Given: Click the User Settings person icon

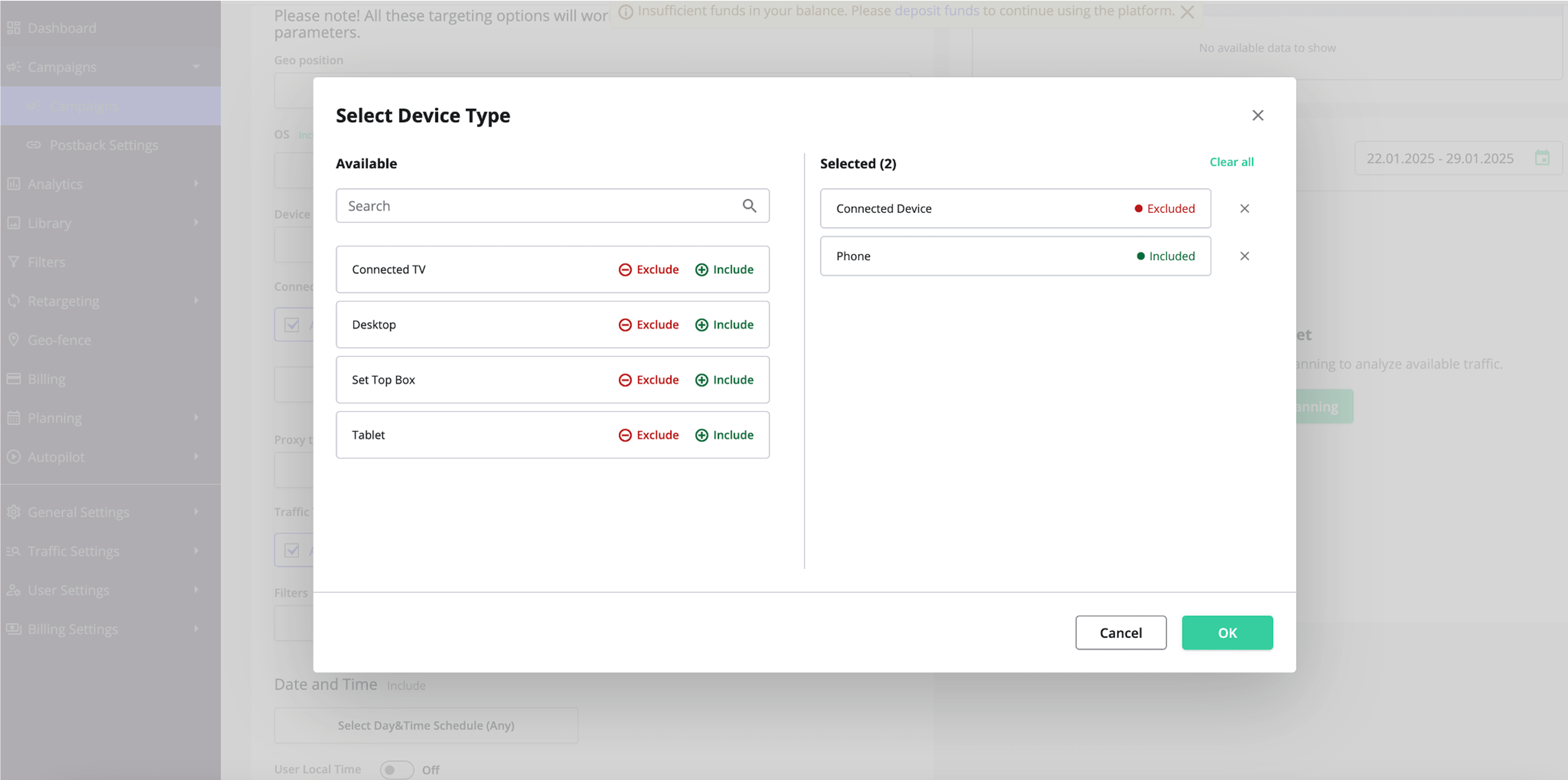Looking at the screenshot, I should 13,590.
